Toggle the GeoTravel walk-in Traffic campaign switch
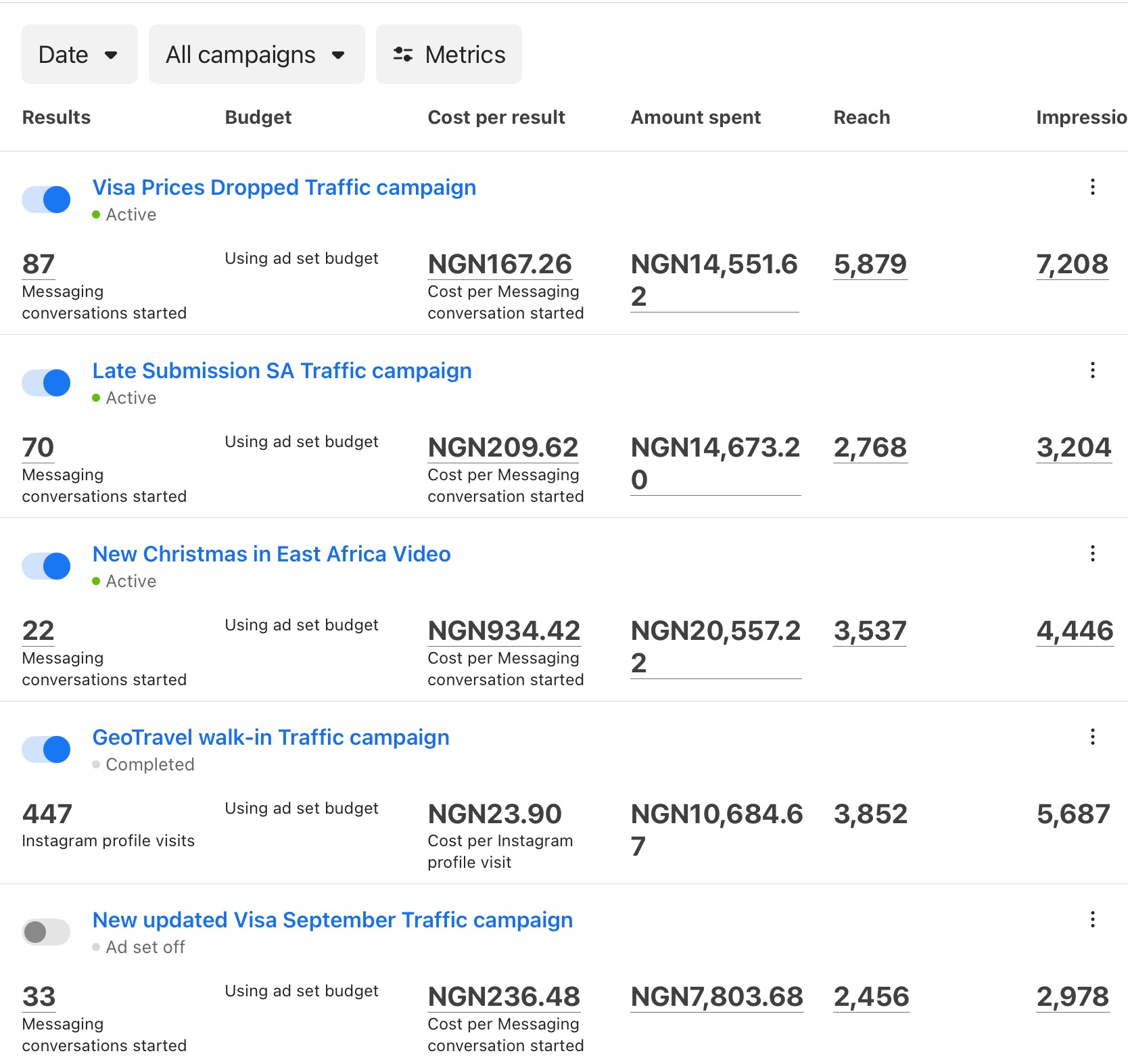The height and width of the screenshot is (1064, 1128). (x=46, y=749)
